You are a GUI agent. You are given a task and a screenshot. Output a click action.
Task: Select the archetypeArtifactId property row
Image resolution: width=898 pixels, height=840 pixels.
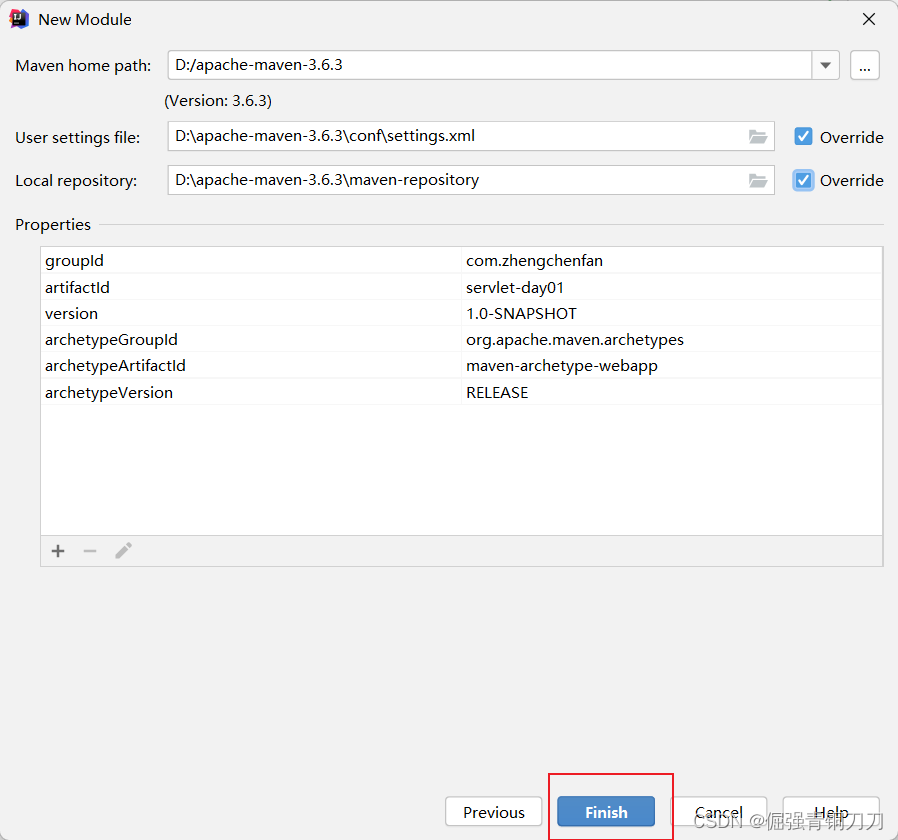(x=300, y=366)
